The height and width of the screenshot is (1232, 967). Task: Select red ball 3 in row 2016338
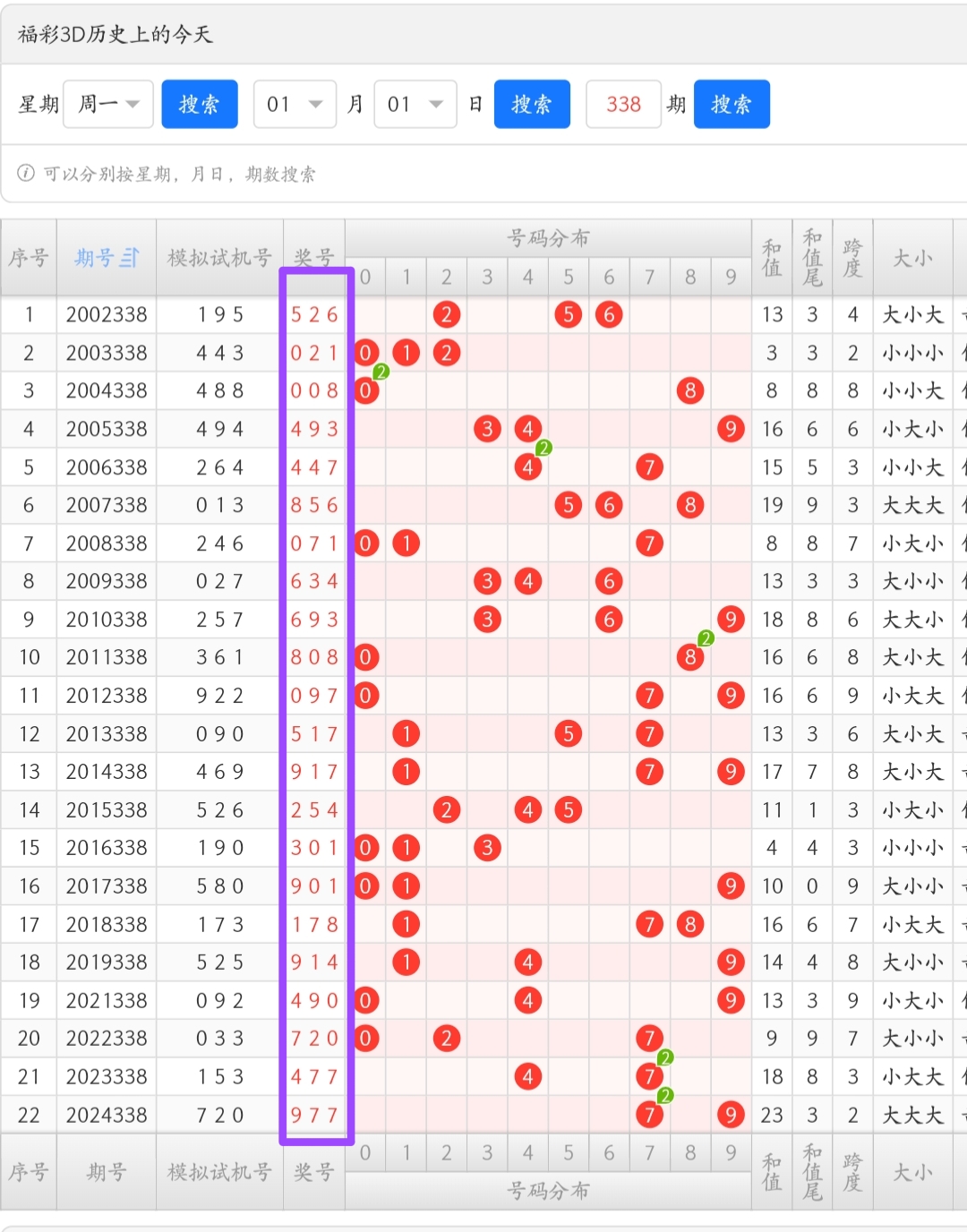[487, 848]
